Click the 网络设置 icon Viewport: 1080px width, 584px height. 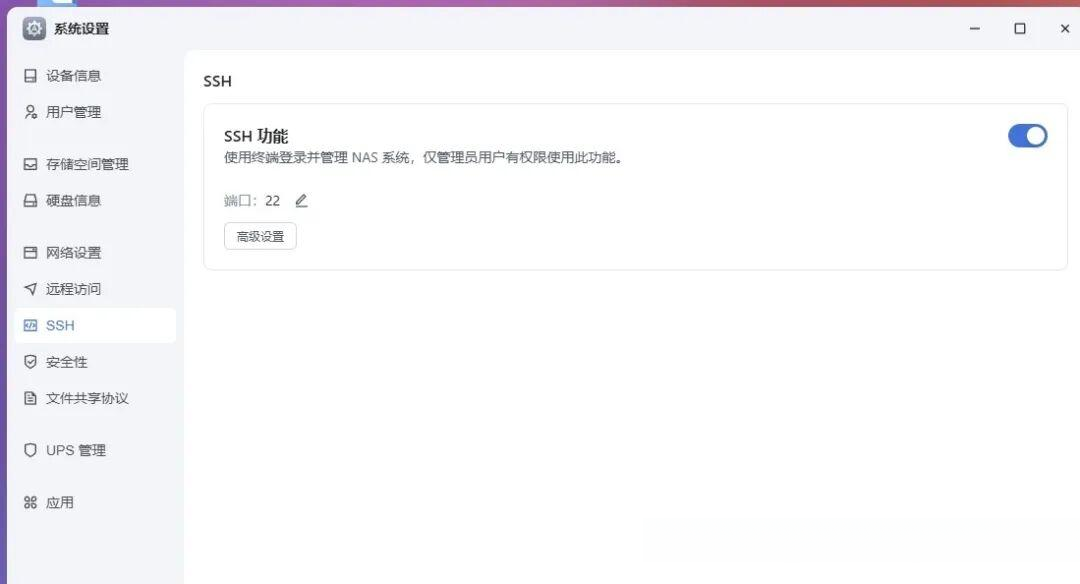[x=30, y=253]
